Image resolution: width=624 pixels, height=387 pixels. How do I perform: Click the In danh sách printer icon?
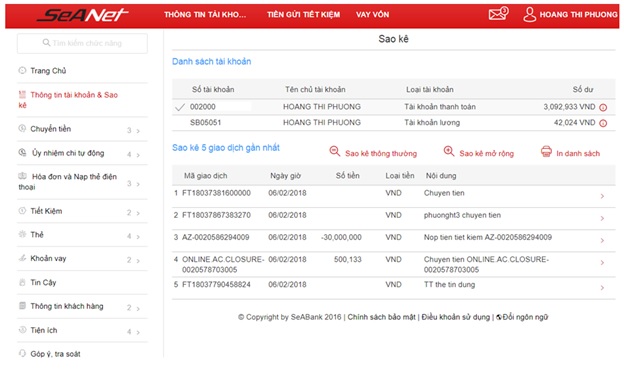click(x=546, y=152)
